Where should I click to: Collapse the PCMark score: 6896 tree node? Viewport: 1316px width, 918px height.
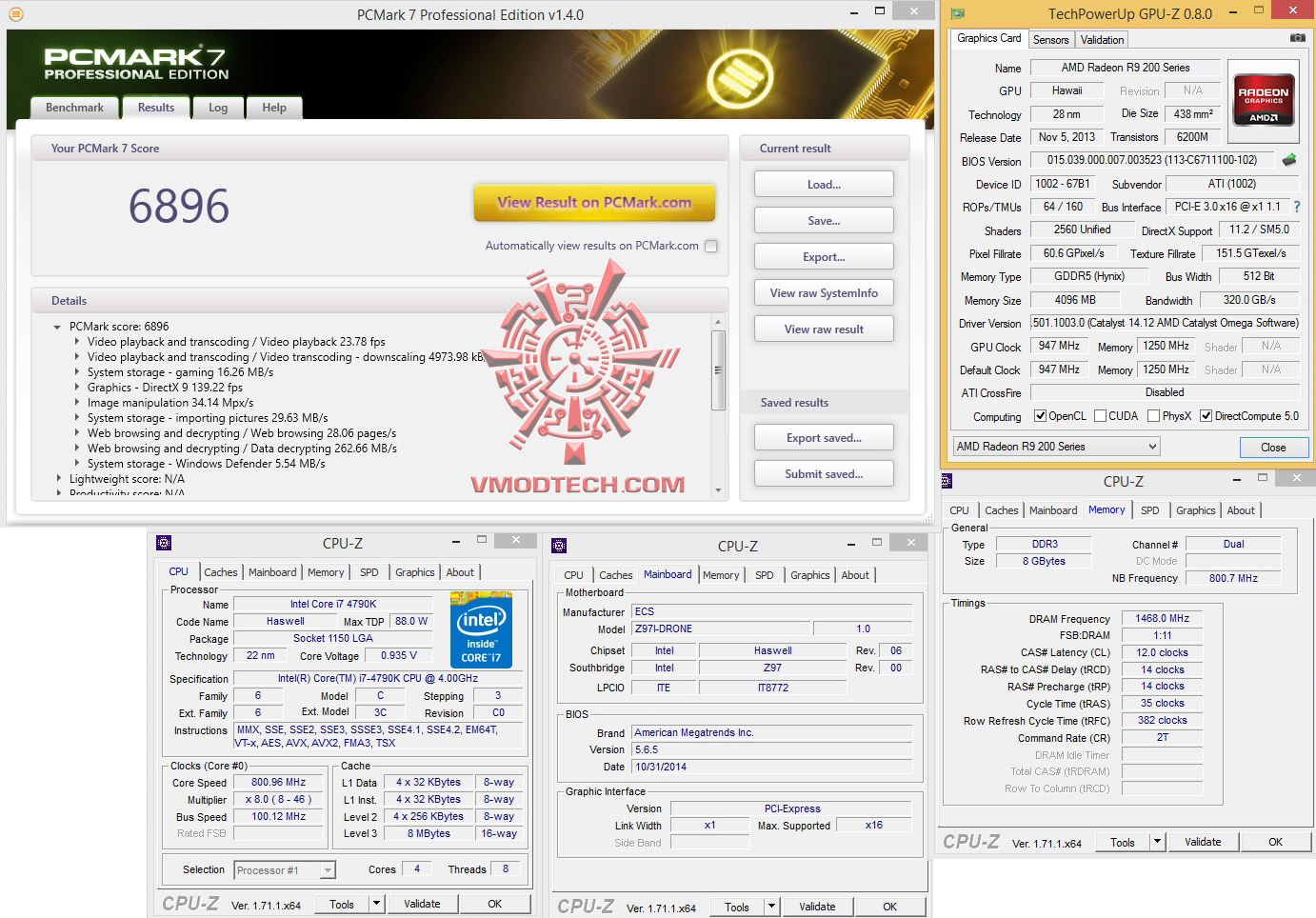point(58,327)
